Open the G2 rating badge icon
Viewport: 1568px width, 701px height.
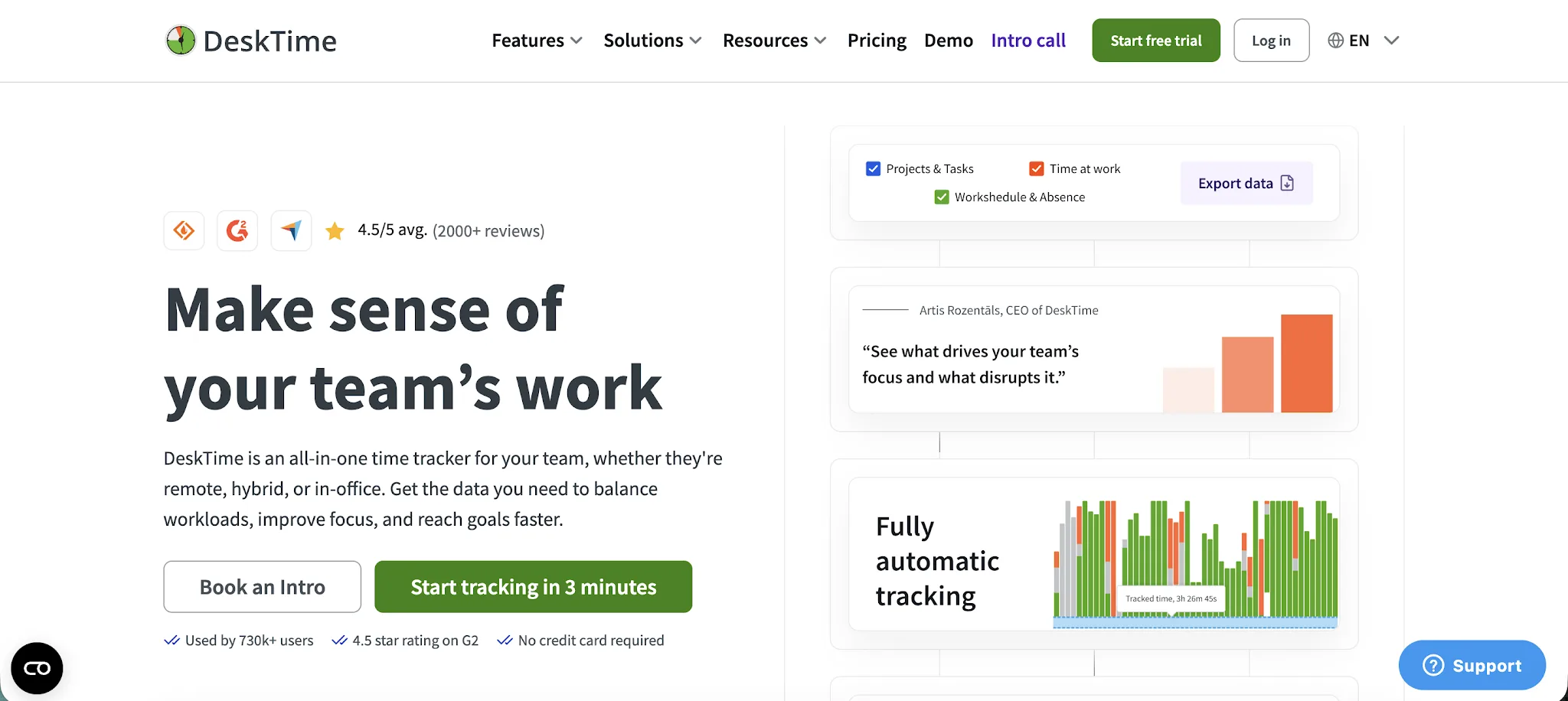(x=237, y=230)
